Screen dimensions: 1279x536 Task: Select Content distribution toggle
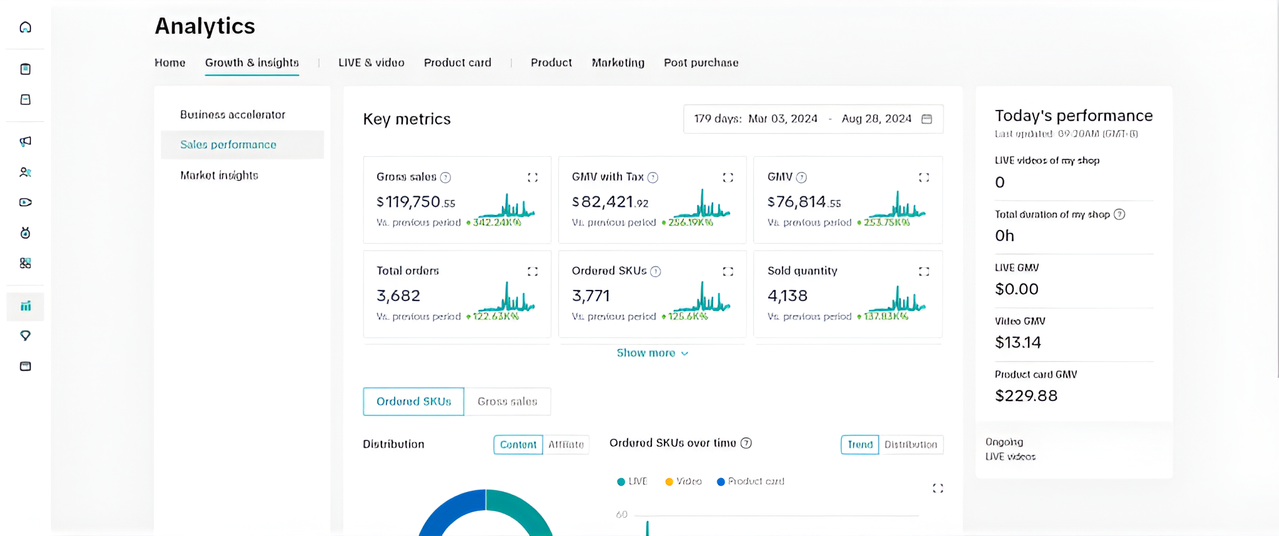(518, 445)
